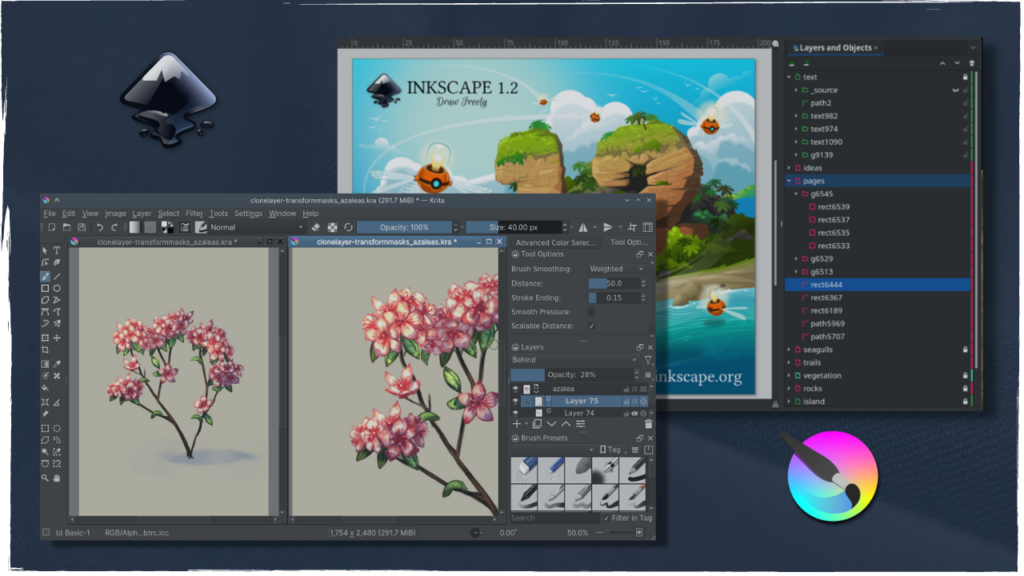This screenshot has height=576, width=1024.
Task: Open layer properties icon in Krita Layers
Action: [x=581, y=424]
